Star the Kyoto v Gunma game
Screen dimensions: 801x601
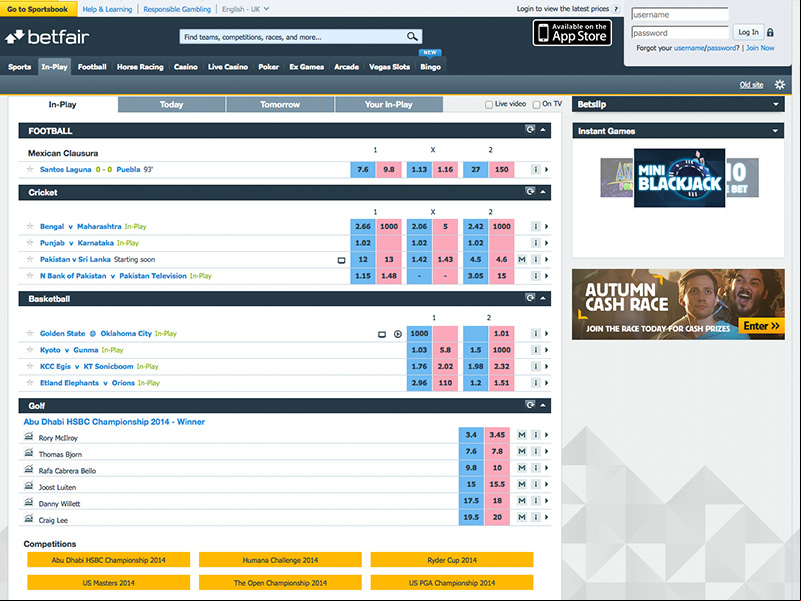coord(30,350)
